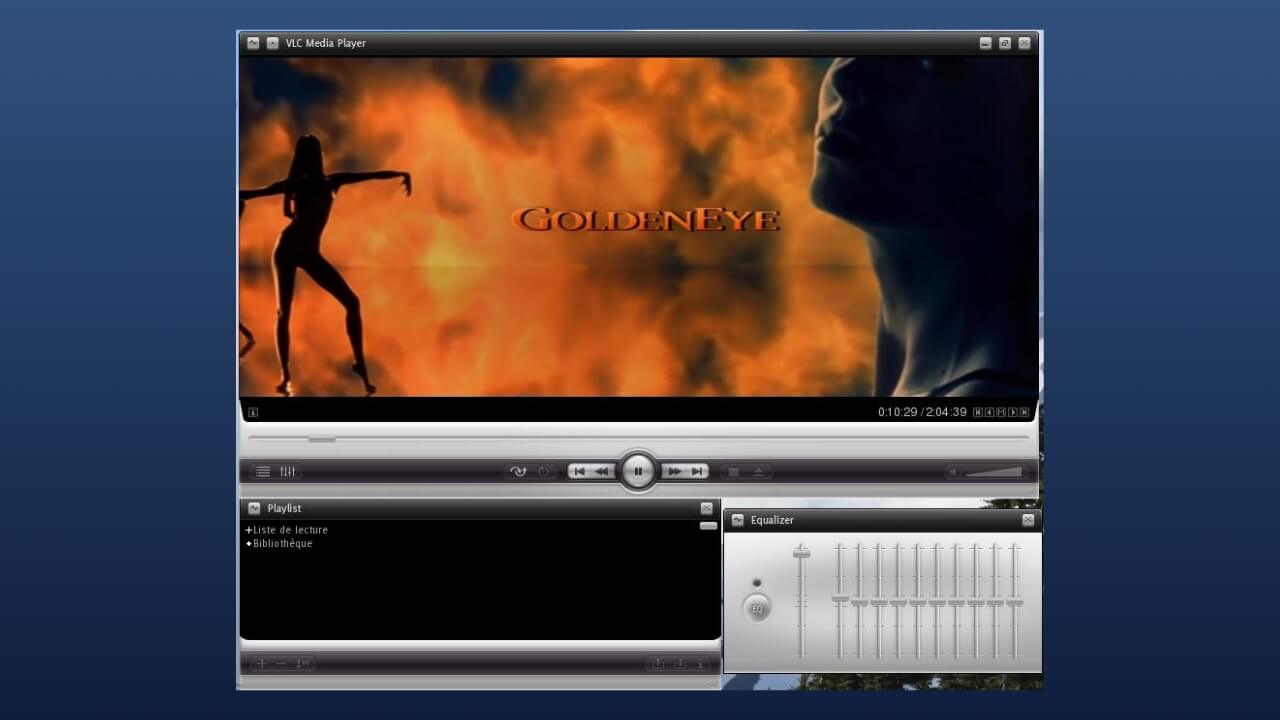Click the second small icon in VLC title bar

273,43
